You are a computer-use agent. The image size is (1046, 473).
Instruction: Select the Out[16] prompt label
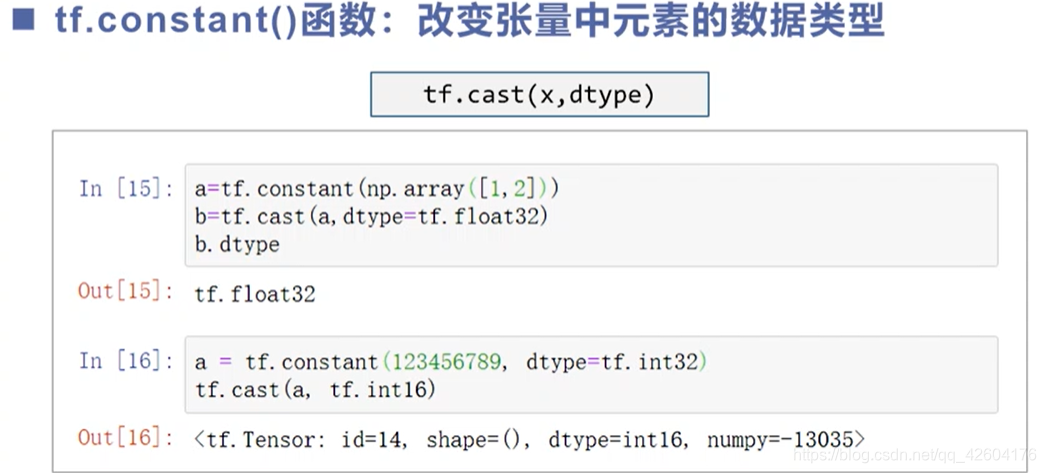click(126, 438)
